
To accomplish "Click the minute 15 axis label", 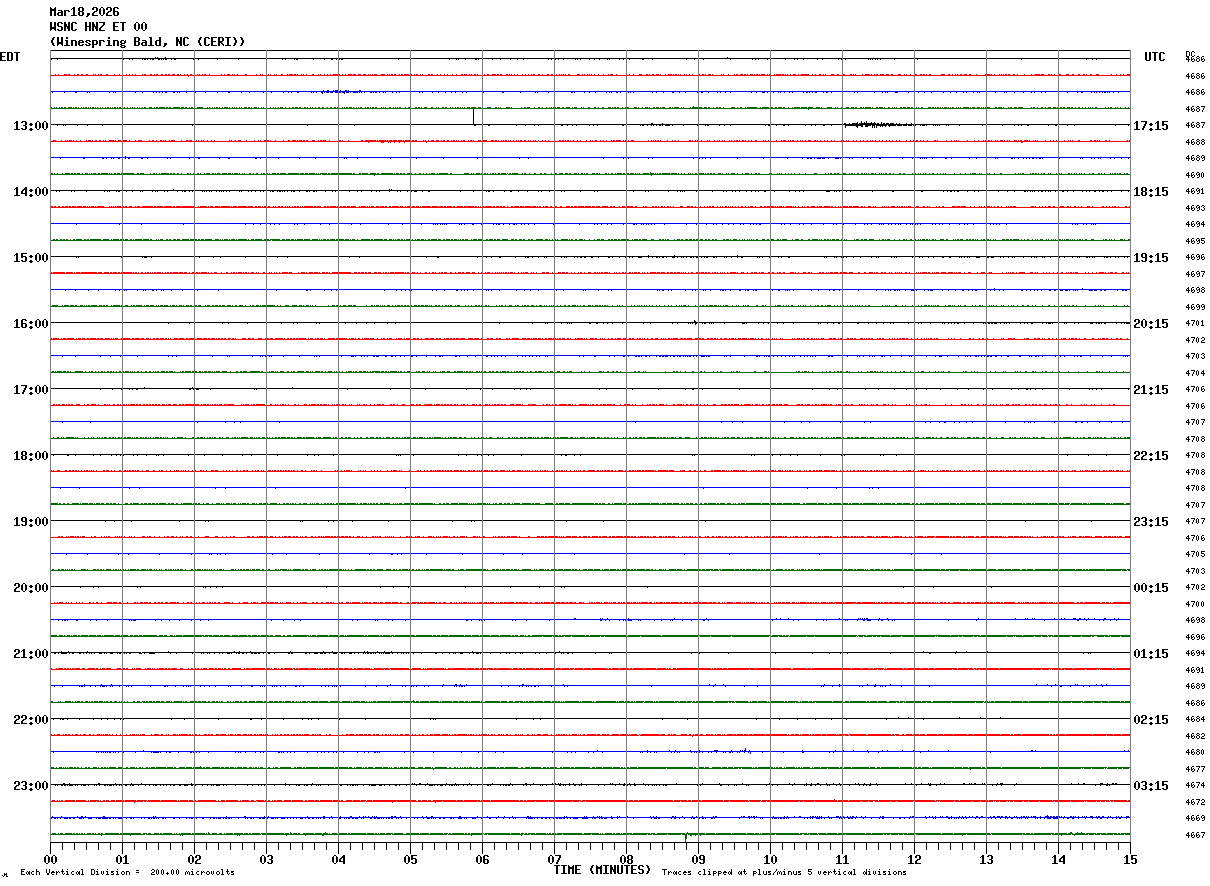I will [x=1130, y=859].
